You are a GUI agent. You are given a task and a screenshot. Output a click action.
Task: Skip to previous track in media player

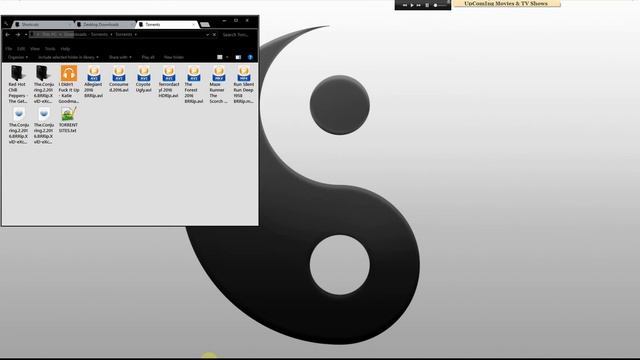404,5
